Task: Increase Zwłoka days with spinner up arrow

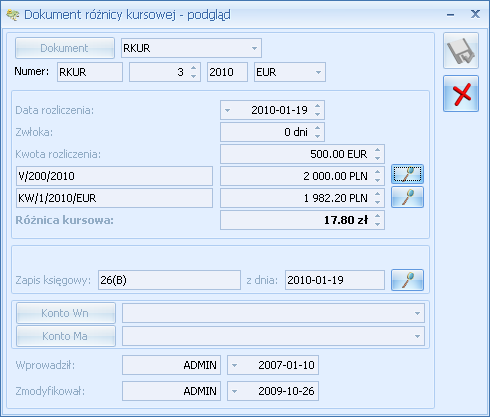Action: click(x=317, y=128)
